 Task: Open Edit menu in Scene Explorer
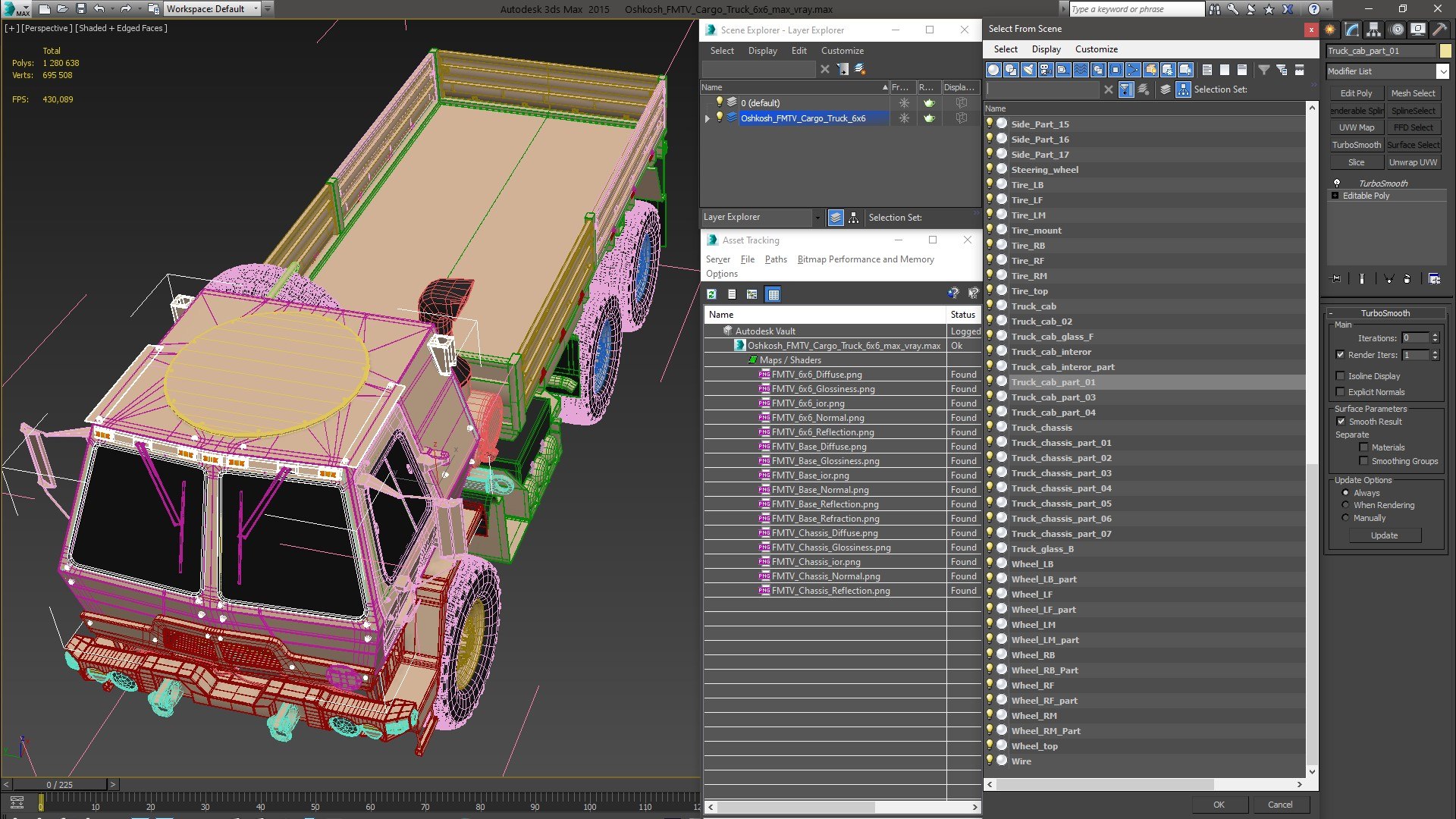tap(799, 51)
